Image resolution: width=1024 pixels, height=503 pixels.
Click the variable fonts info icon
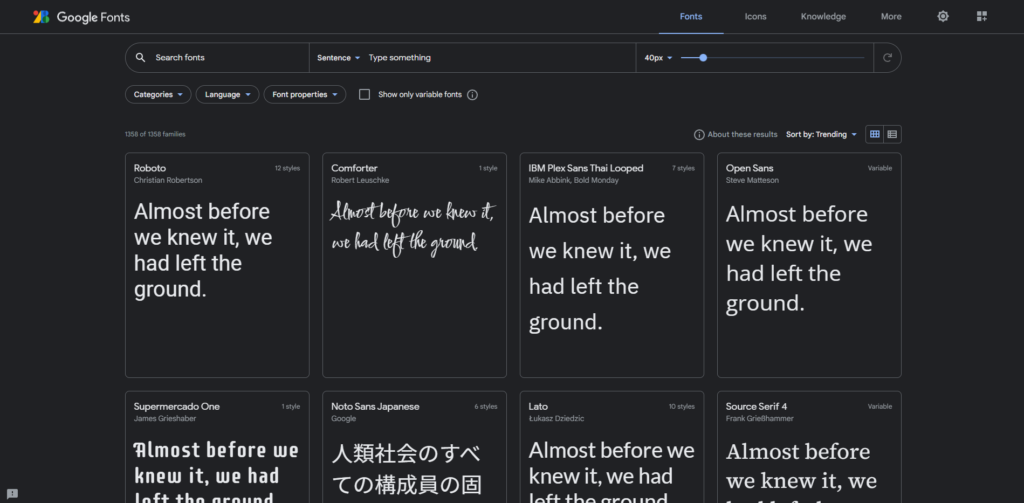point(473,95)
